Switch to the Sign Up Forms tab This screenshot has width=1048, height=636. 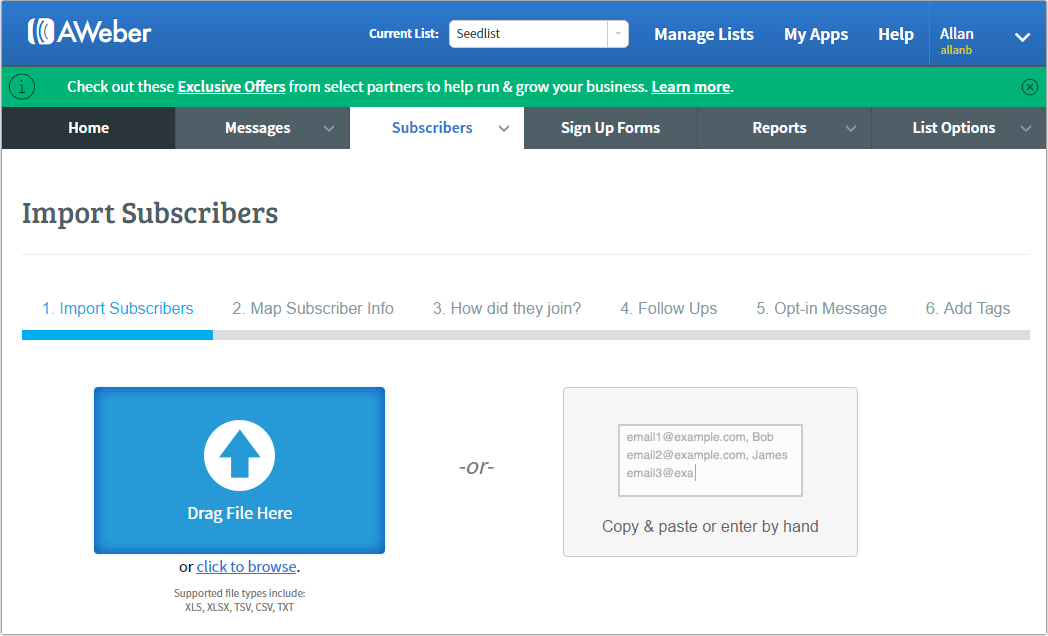click(610, 128)
